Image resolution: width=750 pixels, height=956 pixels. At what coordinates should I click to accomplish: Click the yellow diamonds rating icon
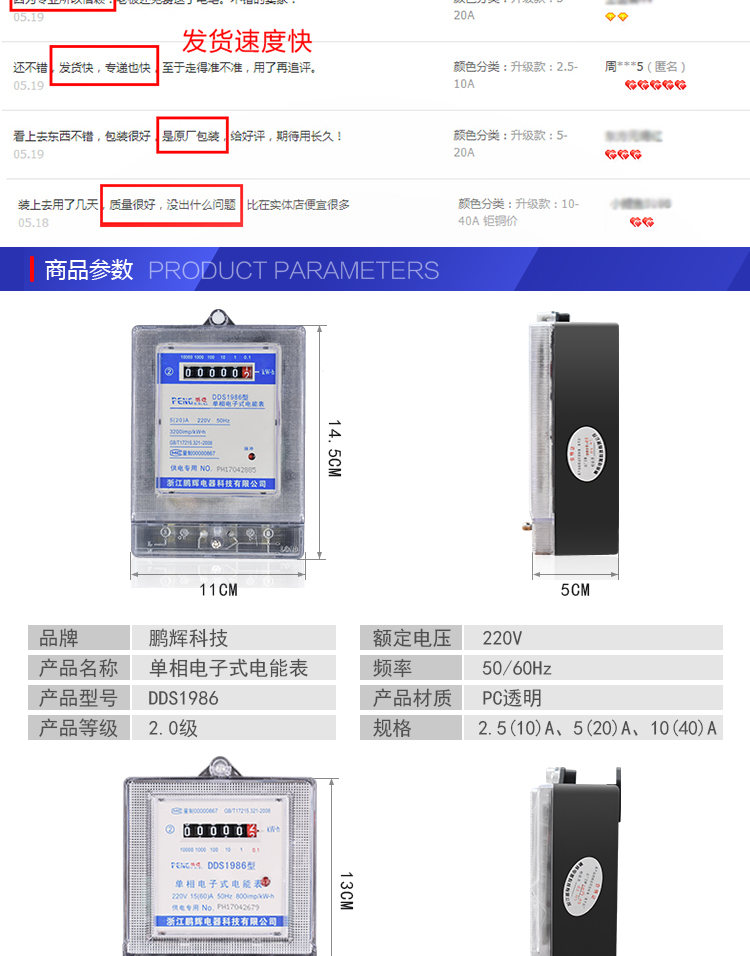(616, 16)
